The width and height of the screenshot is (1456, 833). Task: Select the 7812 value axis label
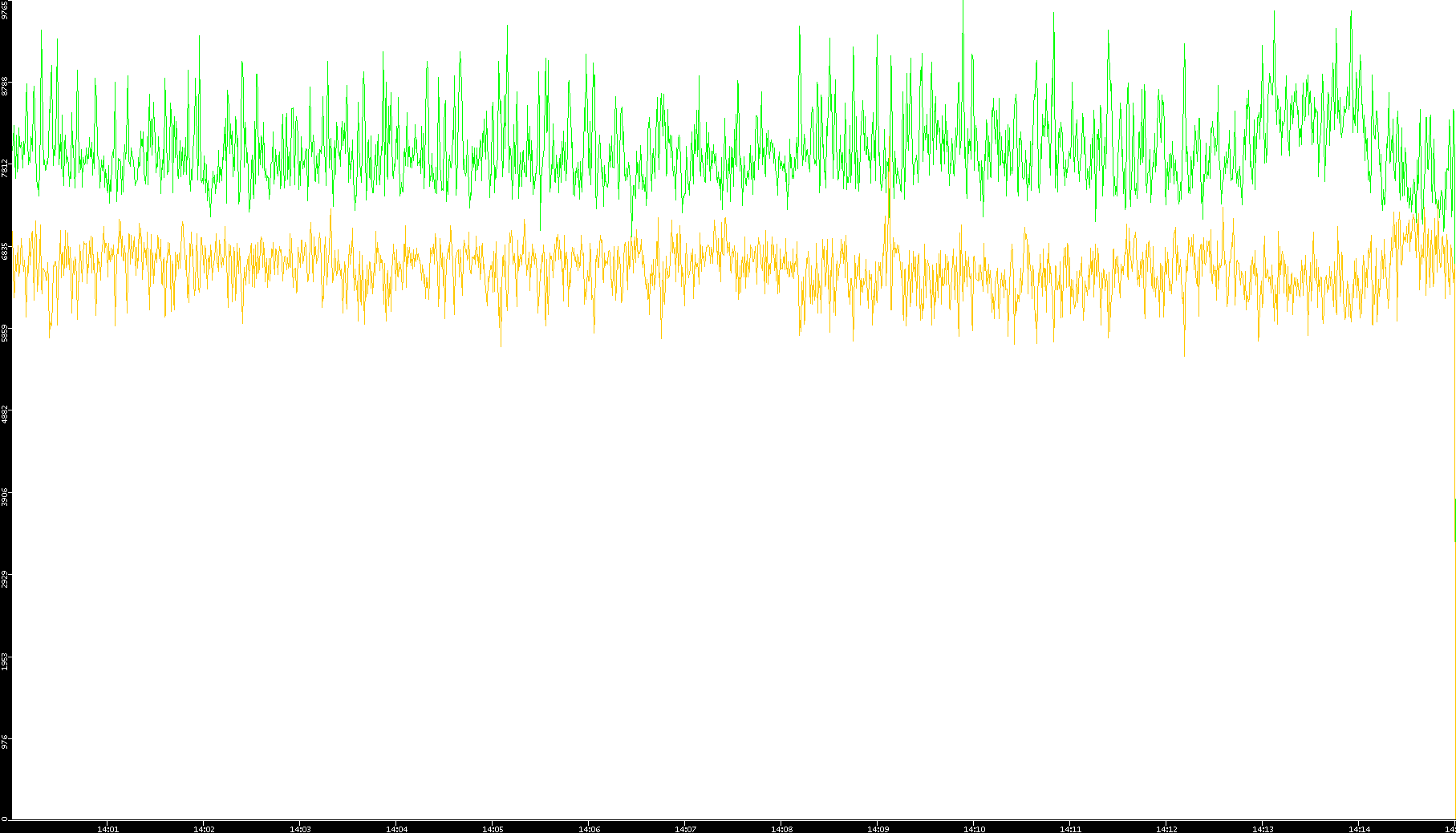(5, 168)
